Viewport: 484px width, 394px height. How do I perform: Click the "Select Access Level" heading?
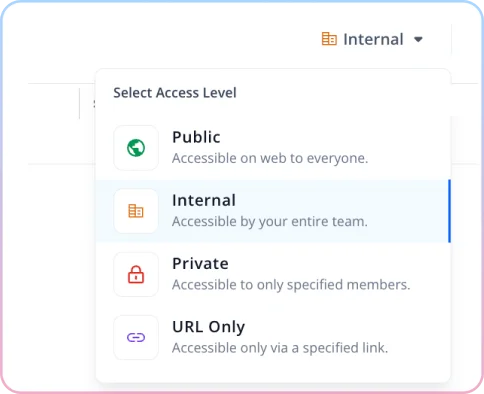175,93
